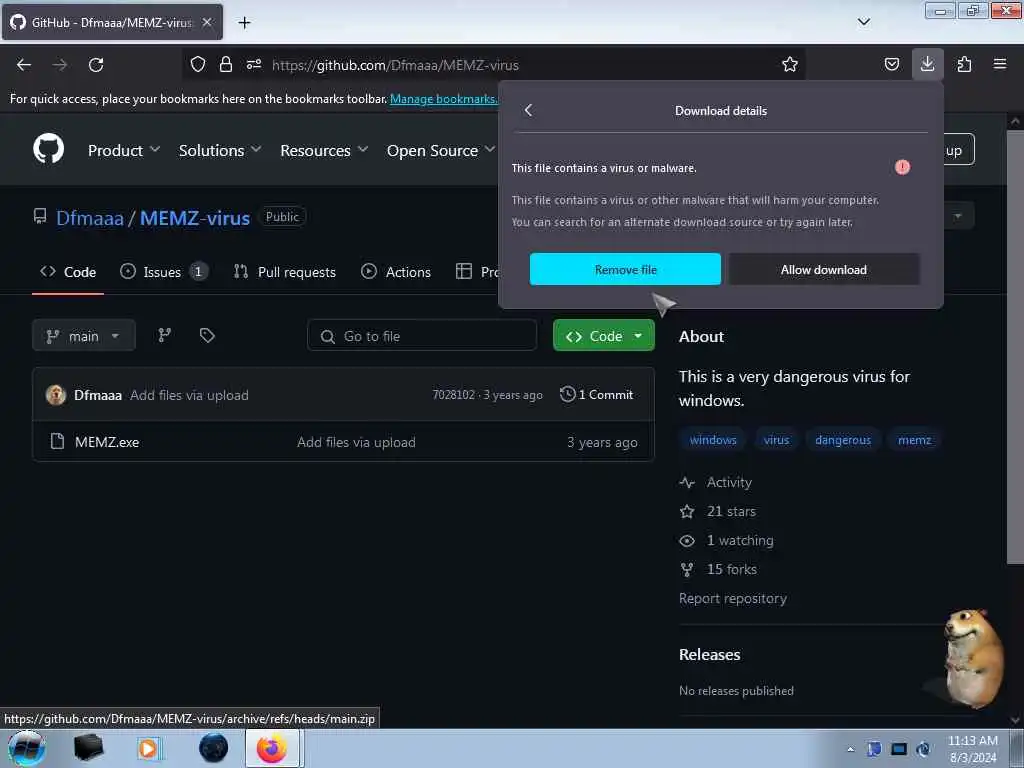Screen dimensions: 1024x768
Task: Show hidden system tray icons
Action: click(850, 749)
